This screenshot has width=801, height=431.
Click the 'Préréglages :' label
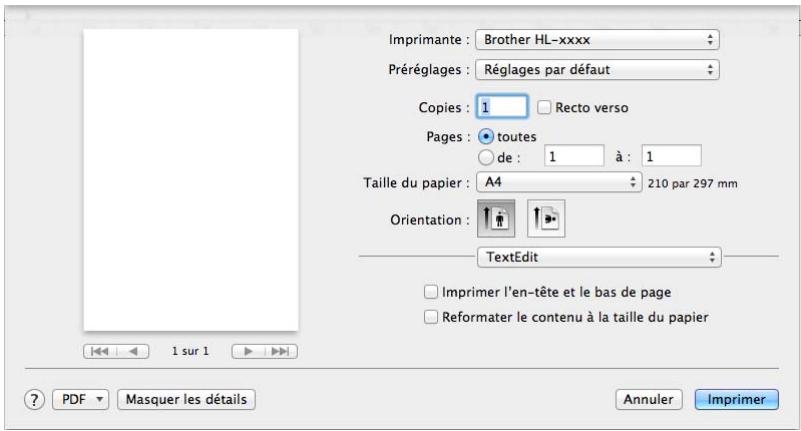[x=429, y=69]
